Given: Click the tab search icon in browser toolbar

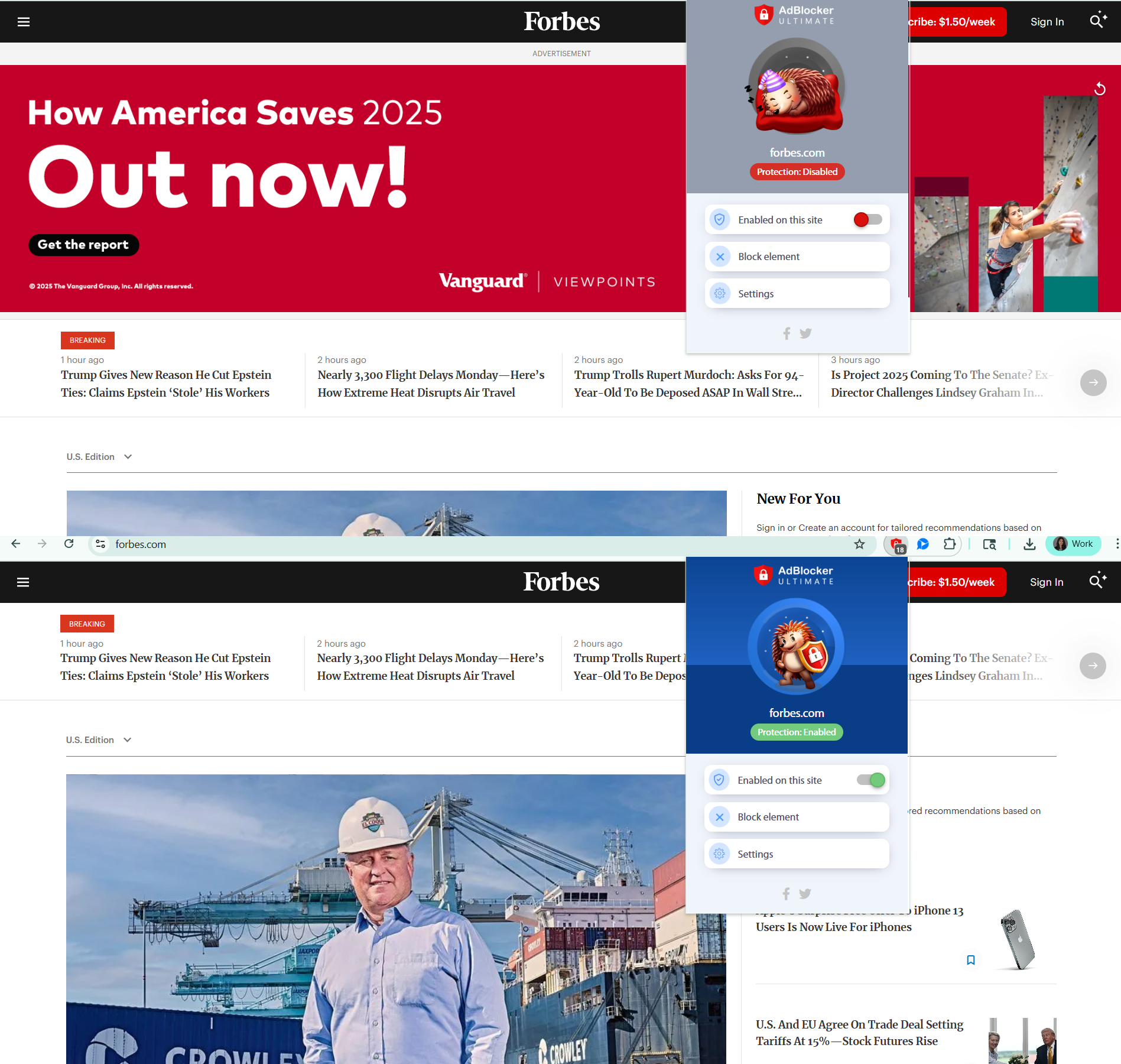Looking at the screenshot, I should [989, 544].
